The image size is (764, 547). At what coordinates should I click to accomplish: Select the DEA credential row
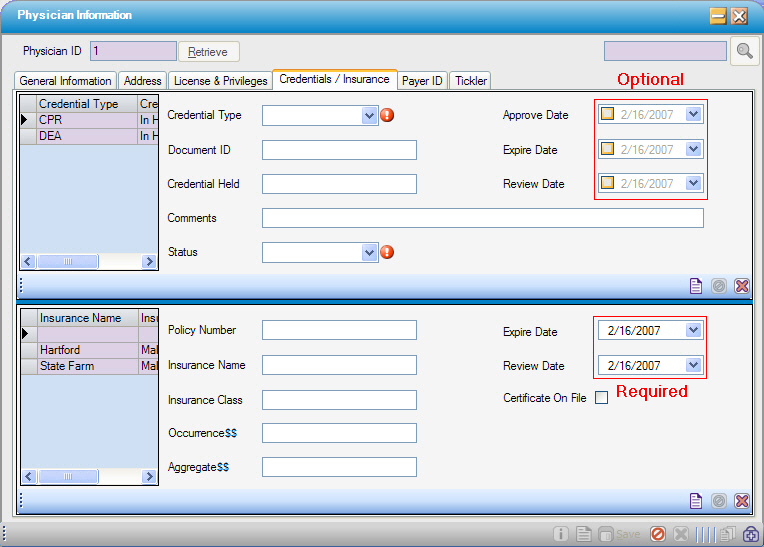pos(90,136)
